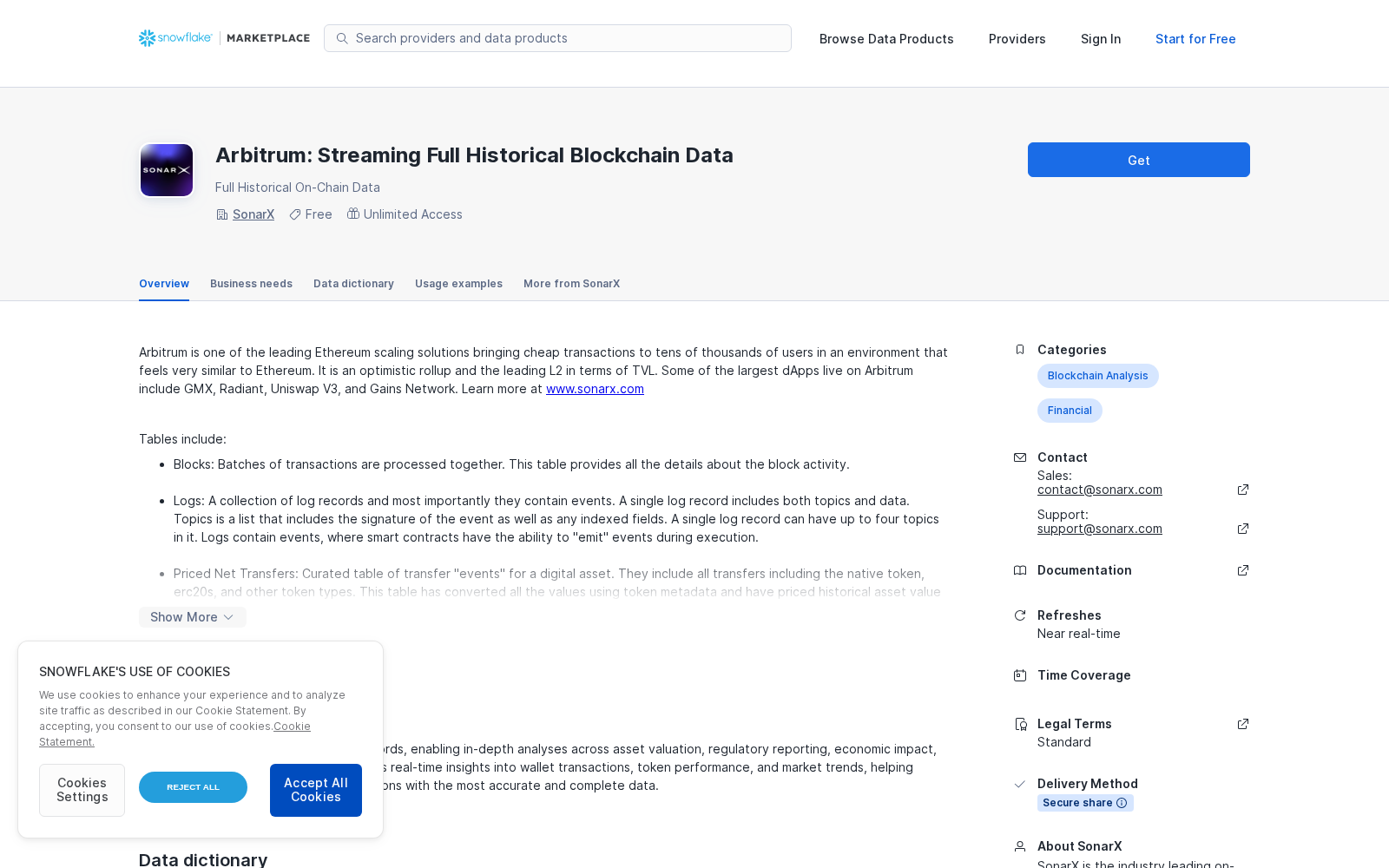The width and height of the screenshot is (1389, 868).
Task: Click the Unlimited Access gift icon
Action: 353,214
